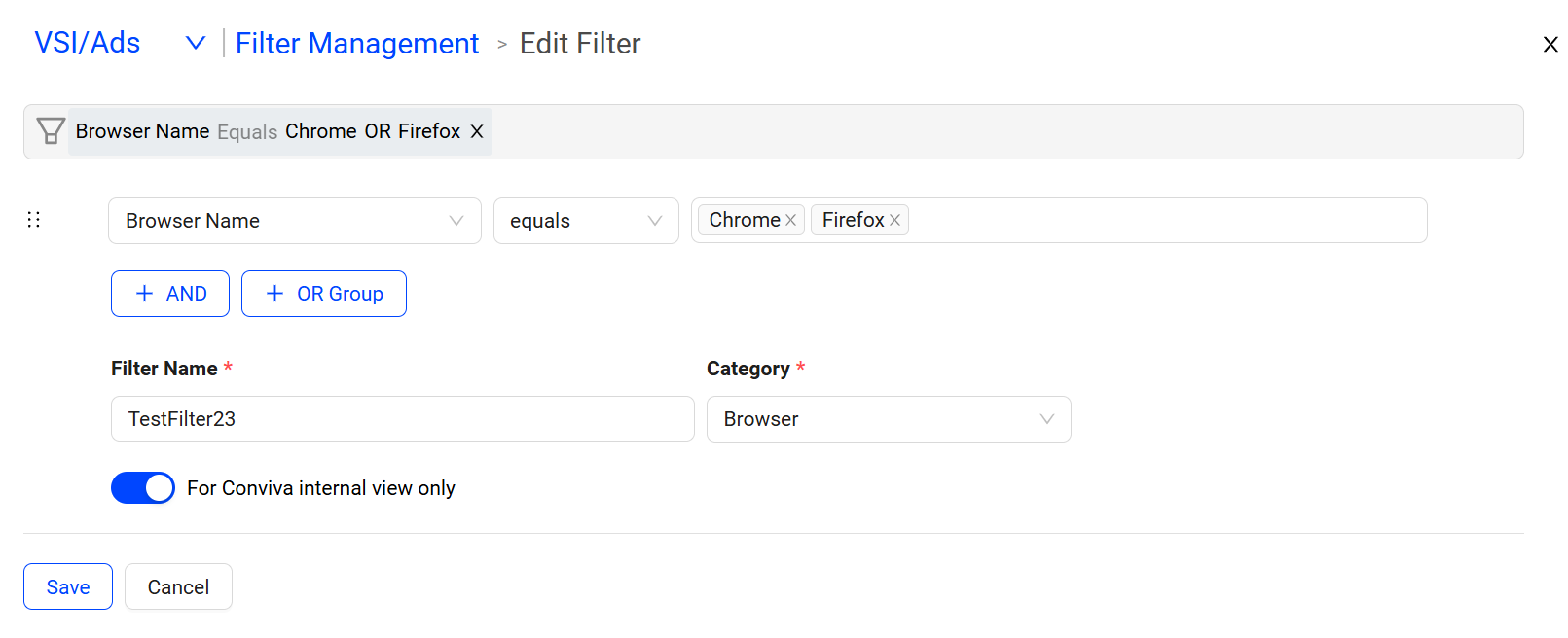Close the Edit Filter panel
The image size is (1568, 638).
(1550, 45)
